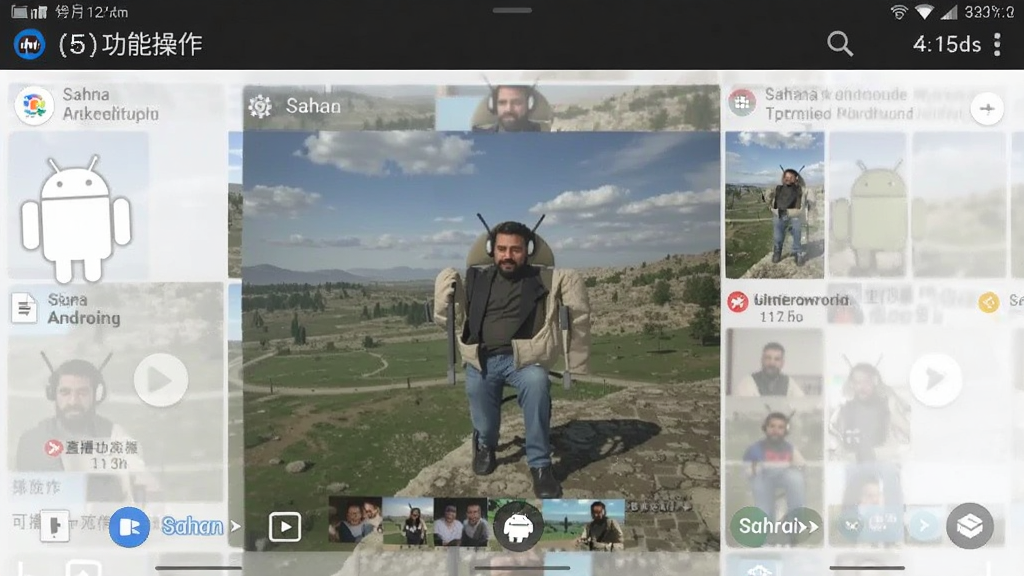The image size is (1024, 576).
Task: Open the search icon in the top bar
Action: 840,44
